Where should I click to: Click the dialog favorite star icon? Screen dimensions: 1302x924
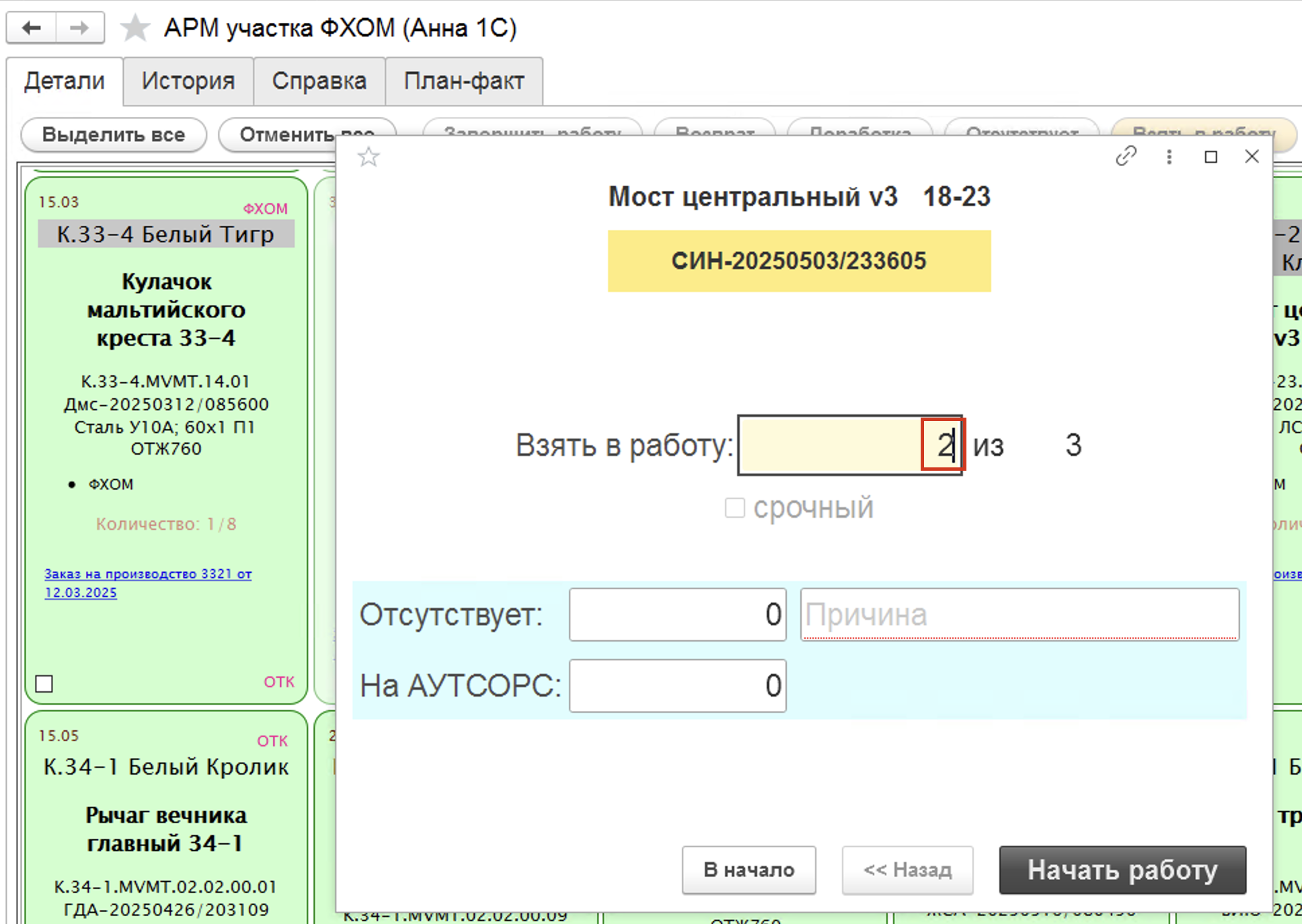click(369, 157)
